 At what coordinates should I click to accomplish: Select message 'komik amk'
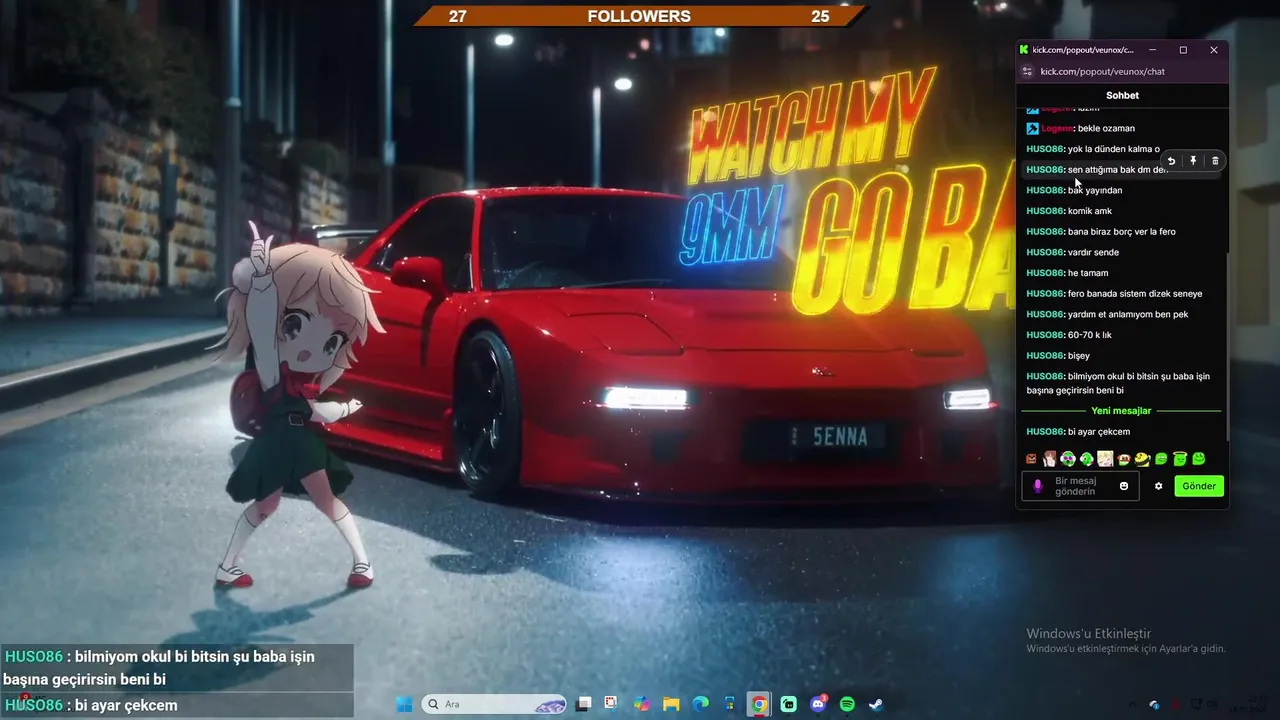[1090, 211]
